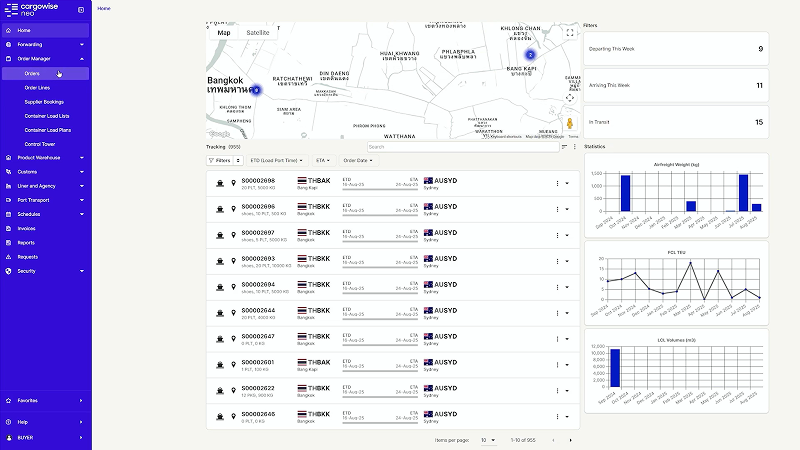Click location pin for order S00002698
This screenshot has height=450, width=800.
[x=234, y=183]
